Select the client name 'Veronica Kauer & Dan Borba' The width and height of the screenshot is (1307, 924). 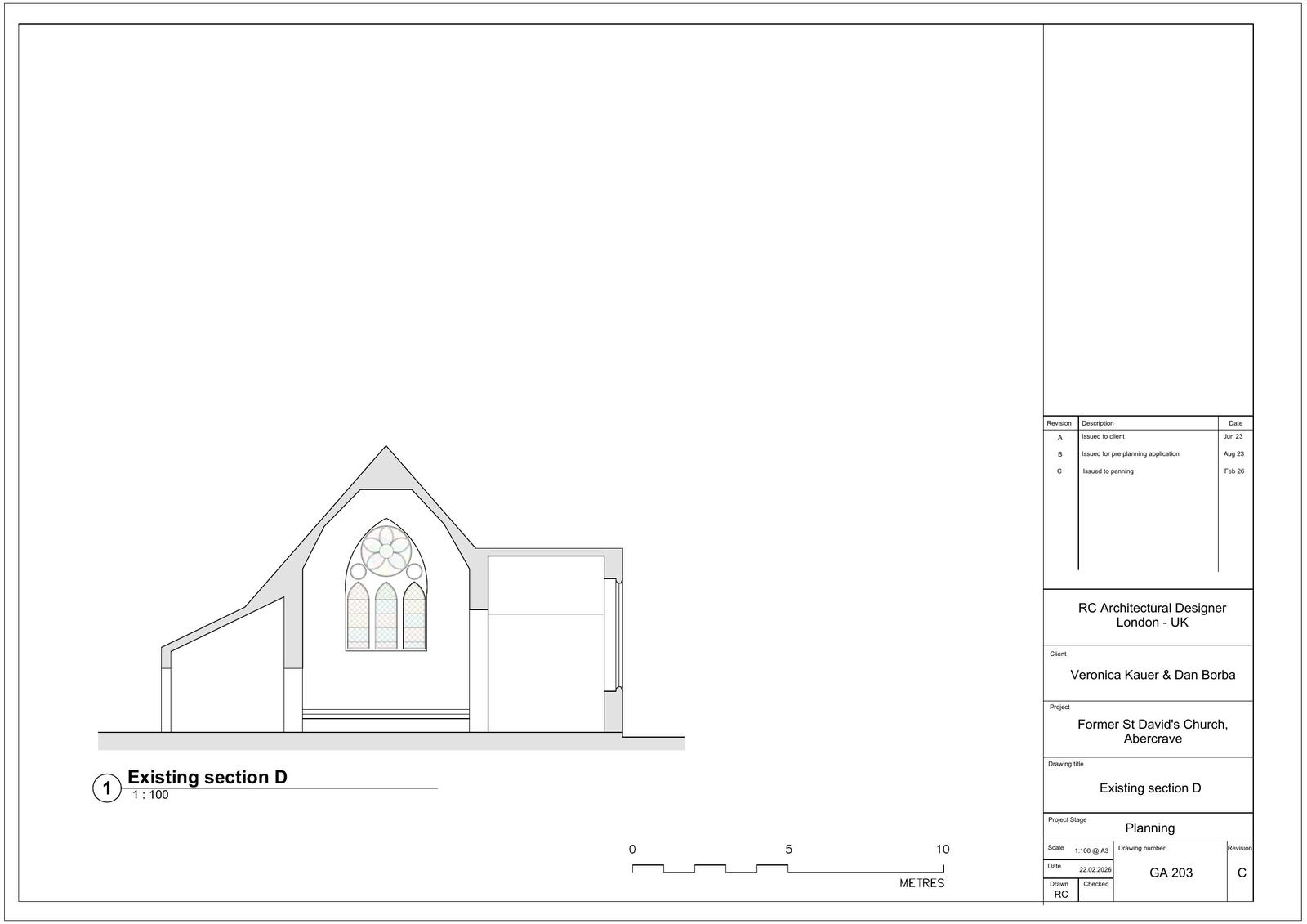coord(1152,675)
